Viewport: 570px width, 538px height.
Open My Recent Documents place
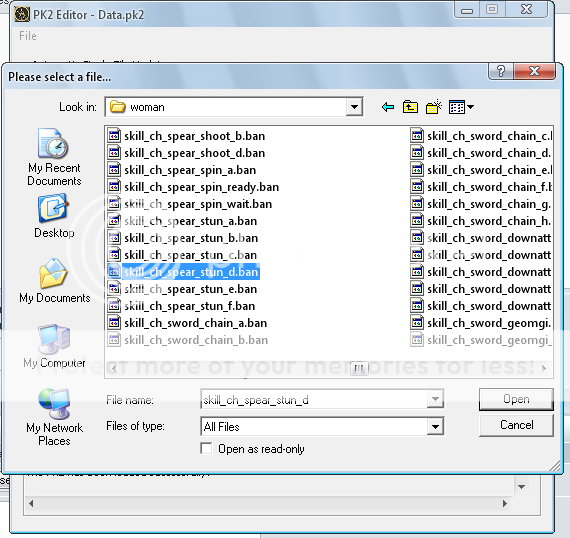pos(54,157)
